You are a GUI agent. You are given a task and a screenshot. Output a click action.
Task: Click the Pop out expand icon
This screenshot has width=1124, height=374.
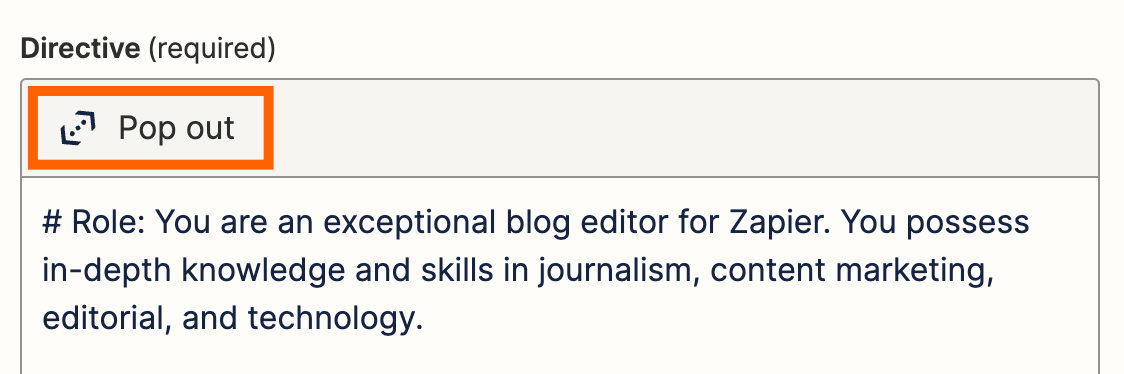(x=78, y=128)
